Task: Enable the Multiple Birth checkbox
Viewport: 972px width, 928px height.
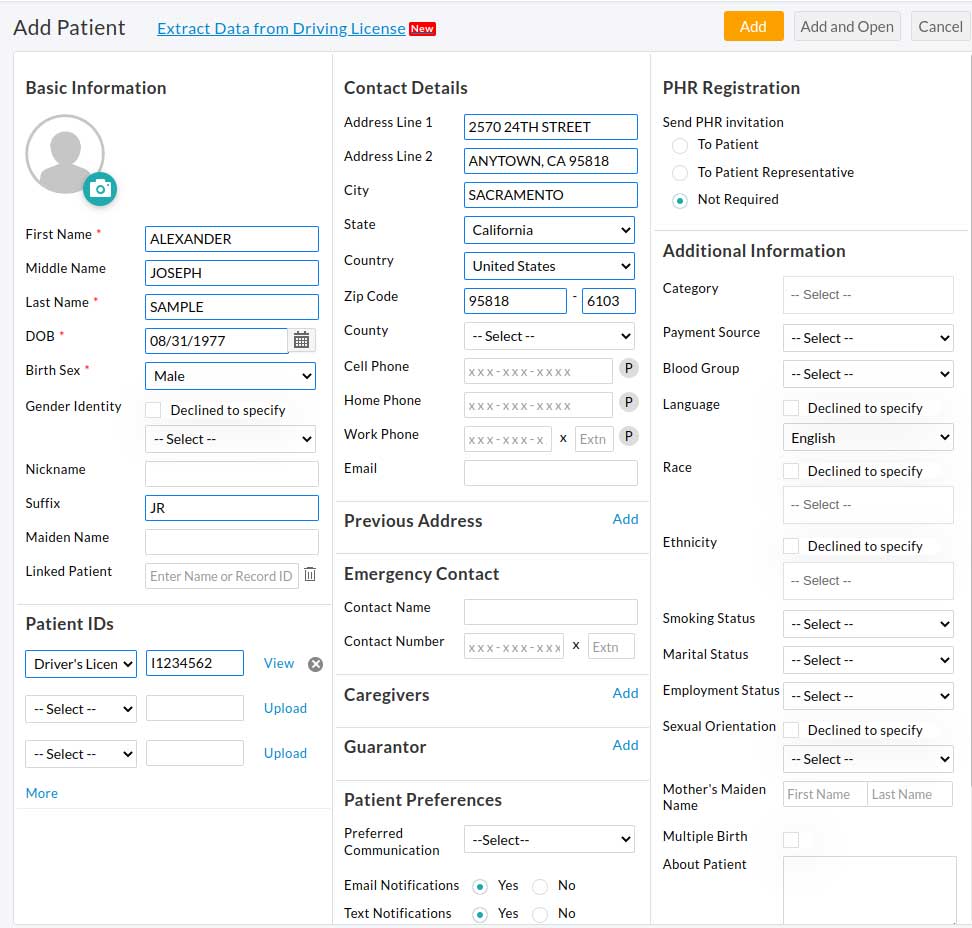Action: 791,839
